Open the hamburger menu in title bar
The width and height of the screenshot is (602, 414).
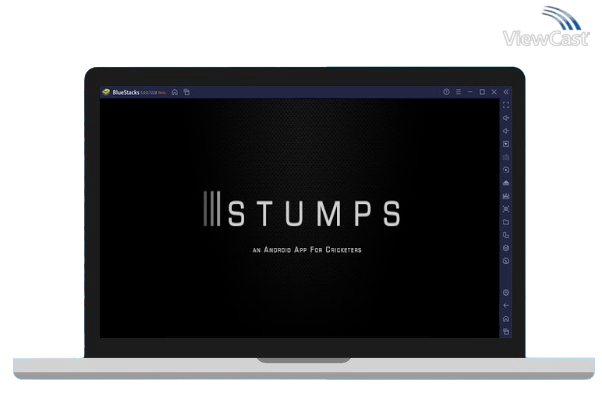point(458,92)
